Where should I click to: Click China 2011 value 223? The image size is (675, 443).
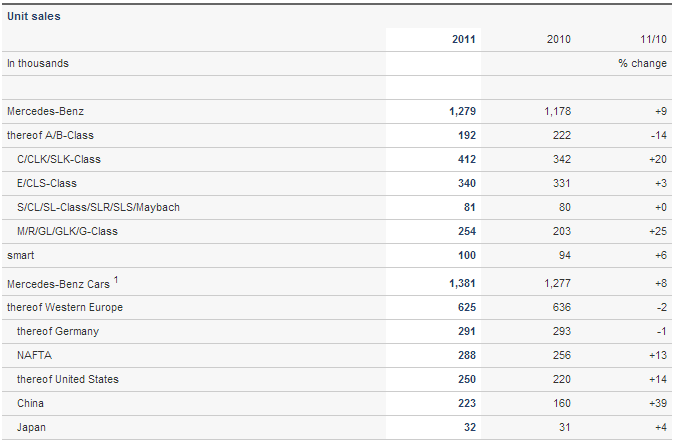point(467,403)
